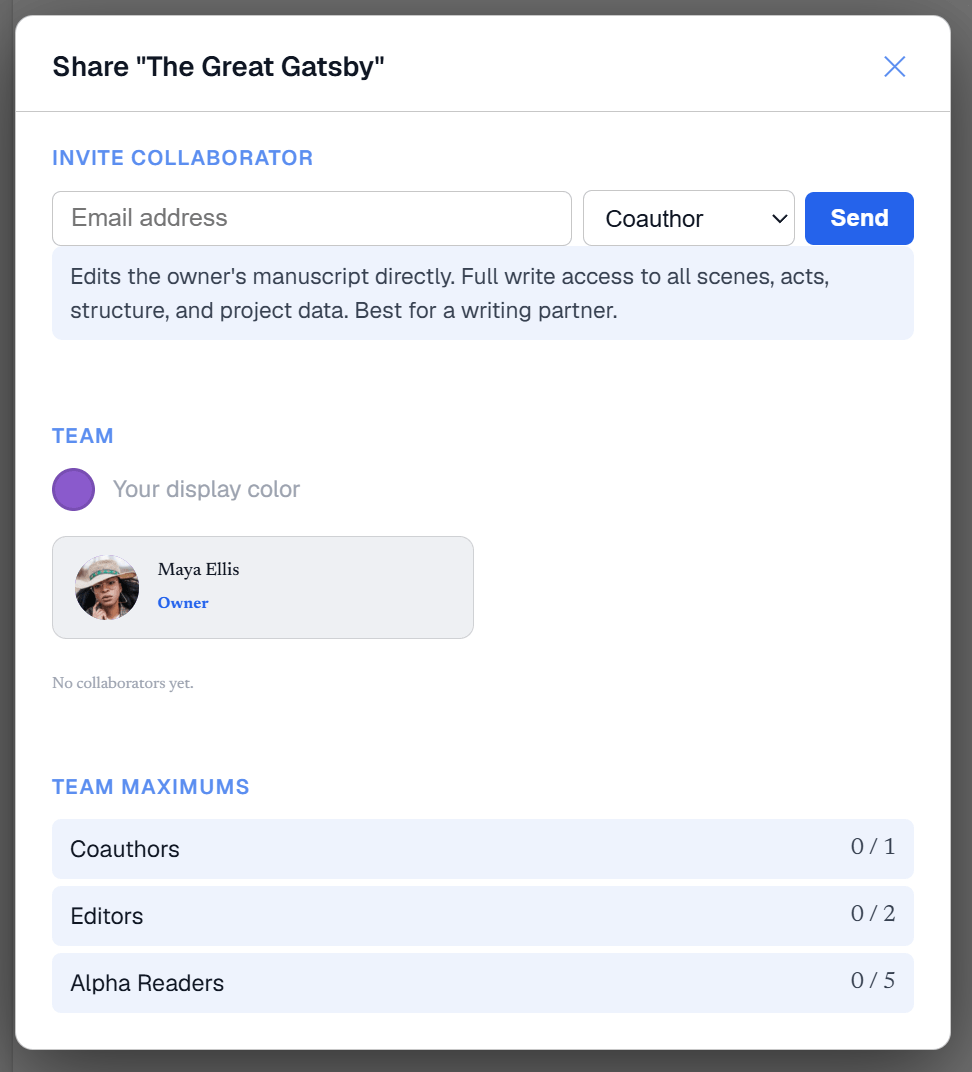
Task: Click the 'No collaborators yet.' text
Action: (x=123, y=683)
